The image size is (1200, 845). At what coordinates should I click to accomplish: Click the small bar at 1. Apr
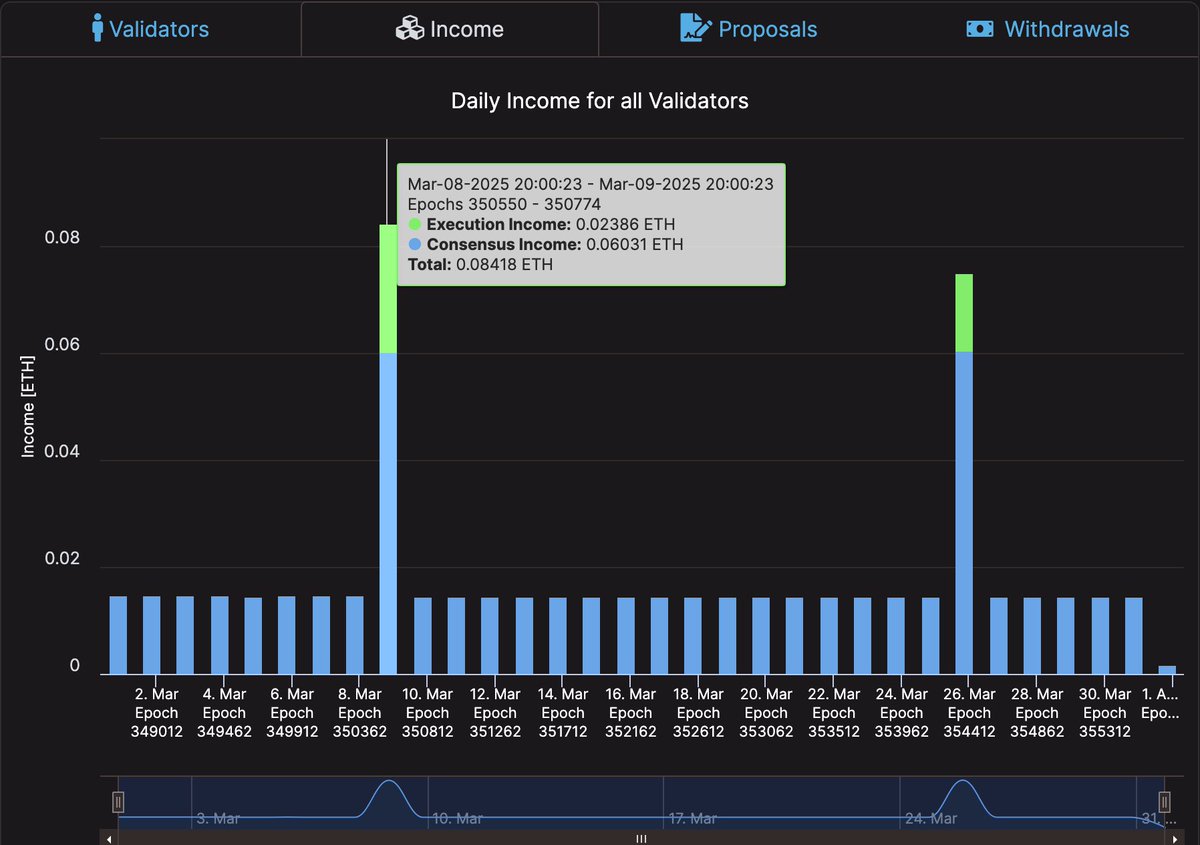[x=1167, y=669]
